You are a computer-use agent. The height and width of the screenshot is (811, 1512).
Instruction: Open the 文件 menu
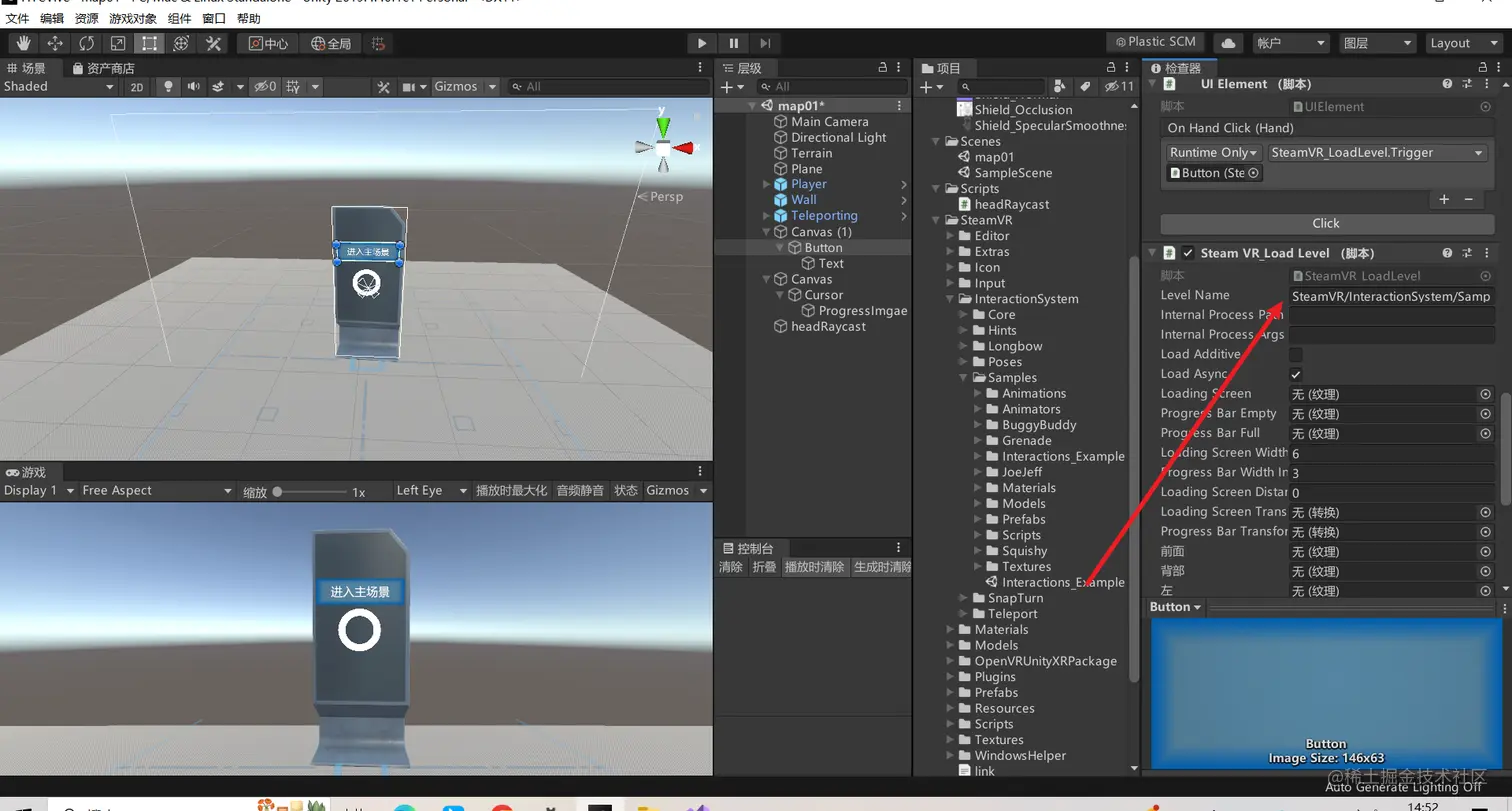pos(17,18)
